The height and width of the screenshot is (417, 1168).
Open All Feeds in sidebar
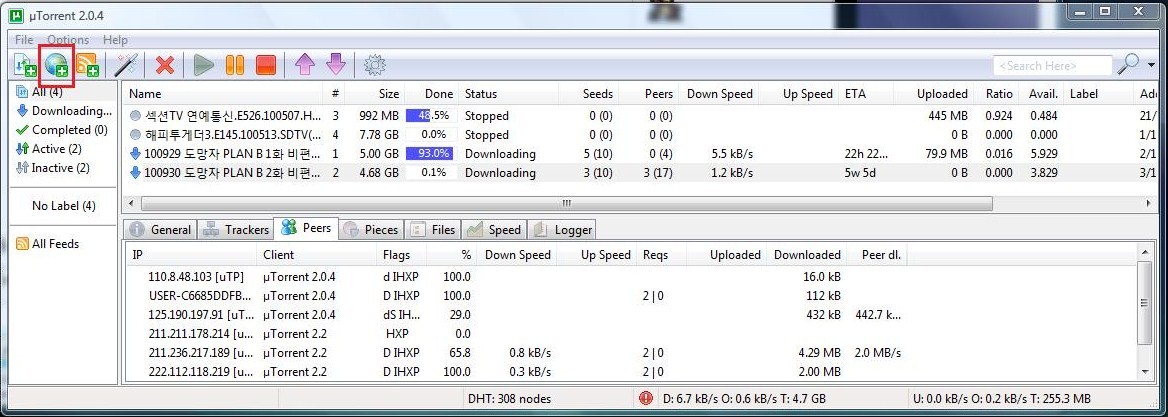(47, 243)
